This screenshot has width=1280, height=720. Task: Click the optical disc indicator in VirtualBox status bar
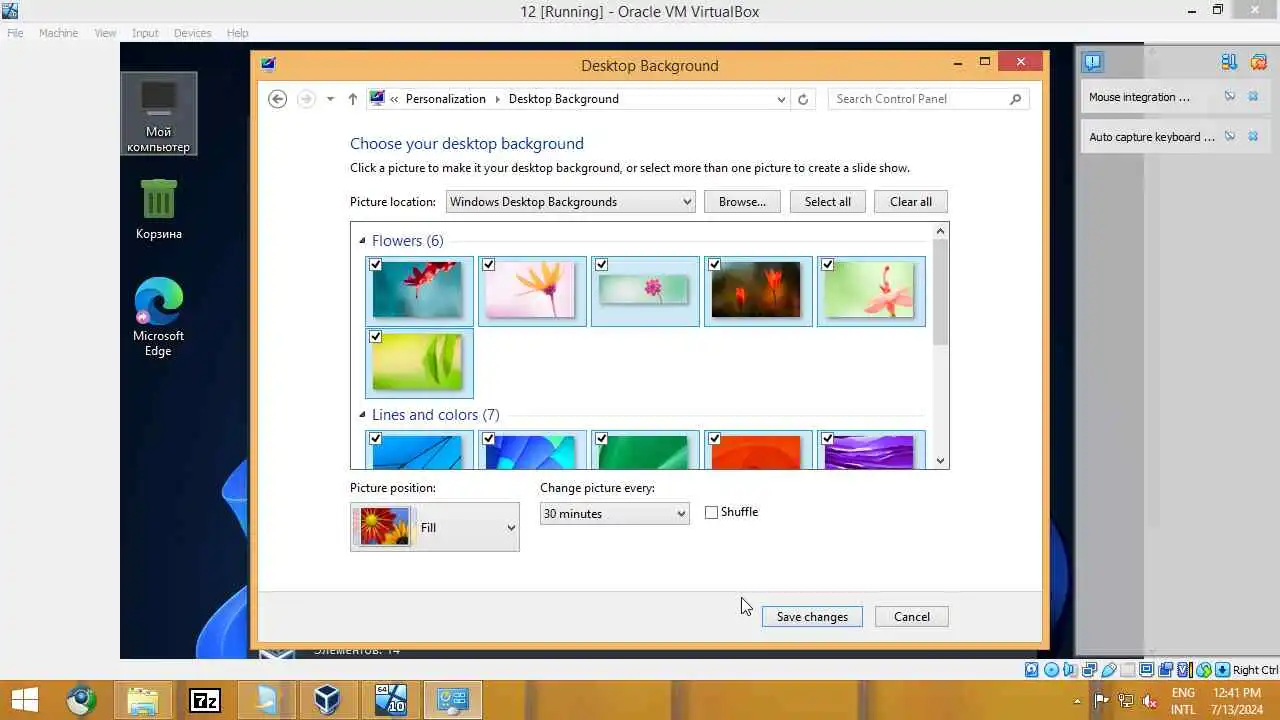1051,670
